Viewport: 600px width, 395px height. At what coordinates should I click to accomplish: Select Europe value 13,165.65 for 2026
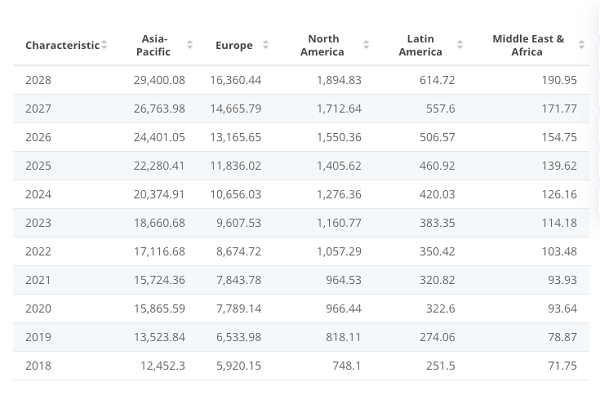236,137
